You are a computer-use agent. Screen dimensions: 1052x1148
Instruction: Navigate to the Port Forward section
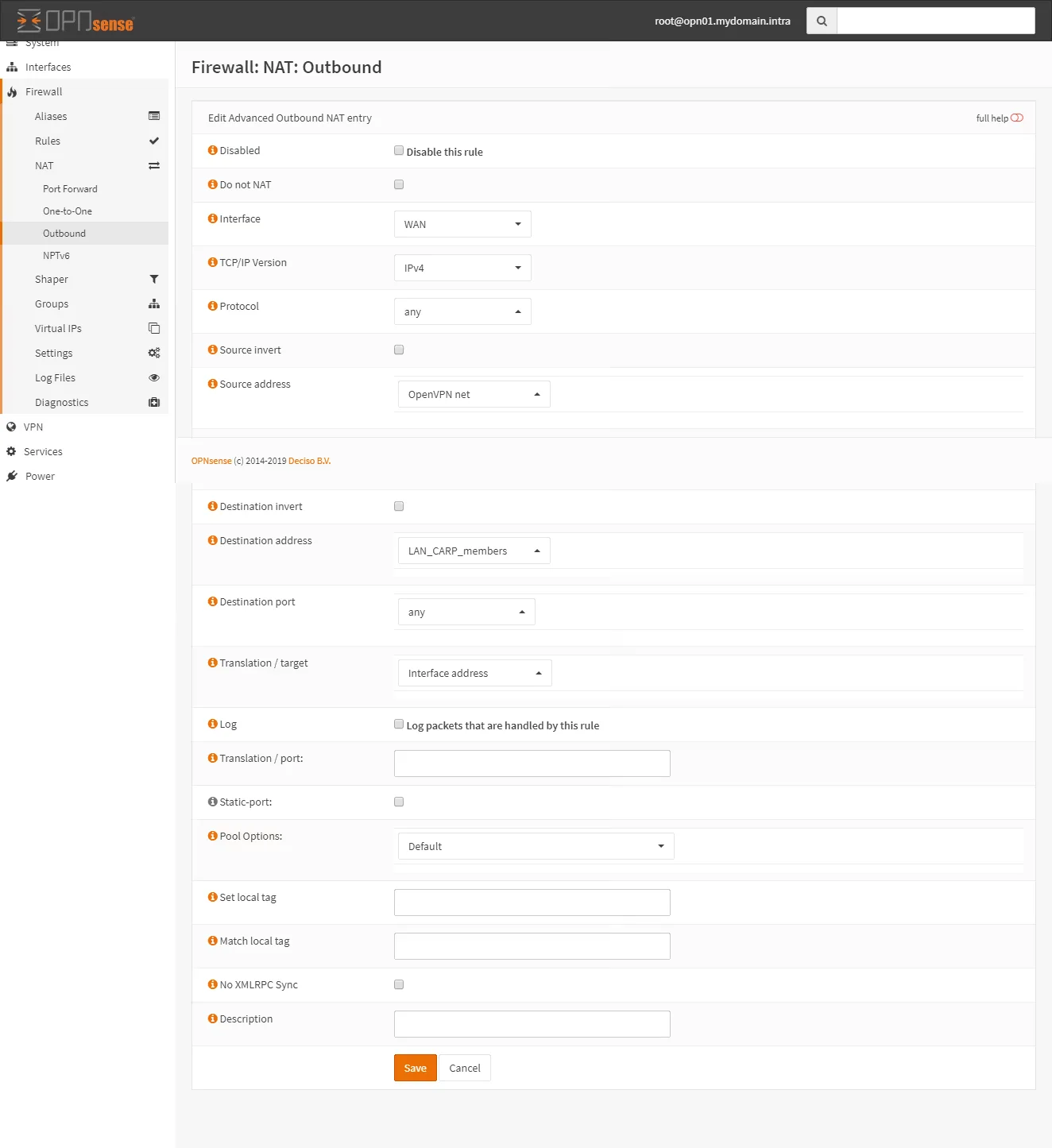coord(70,188)
